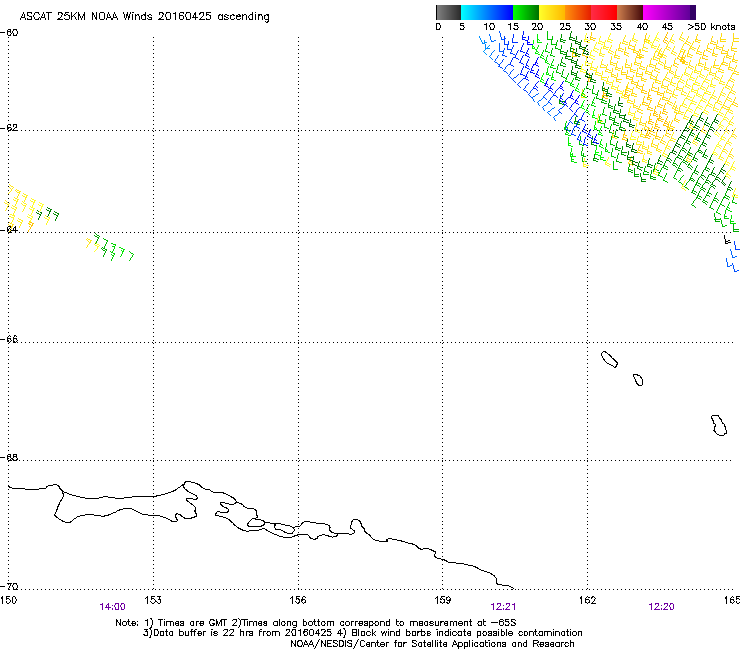Screen dimensions: 740x650
Task: Click the green 15-20 knots color segment
Action: click(x=526, y=12)
